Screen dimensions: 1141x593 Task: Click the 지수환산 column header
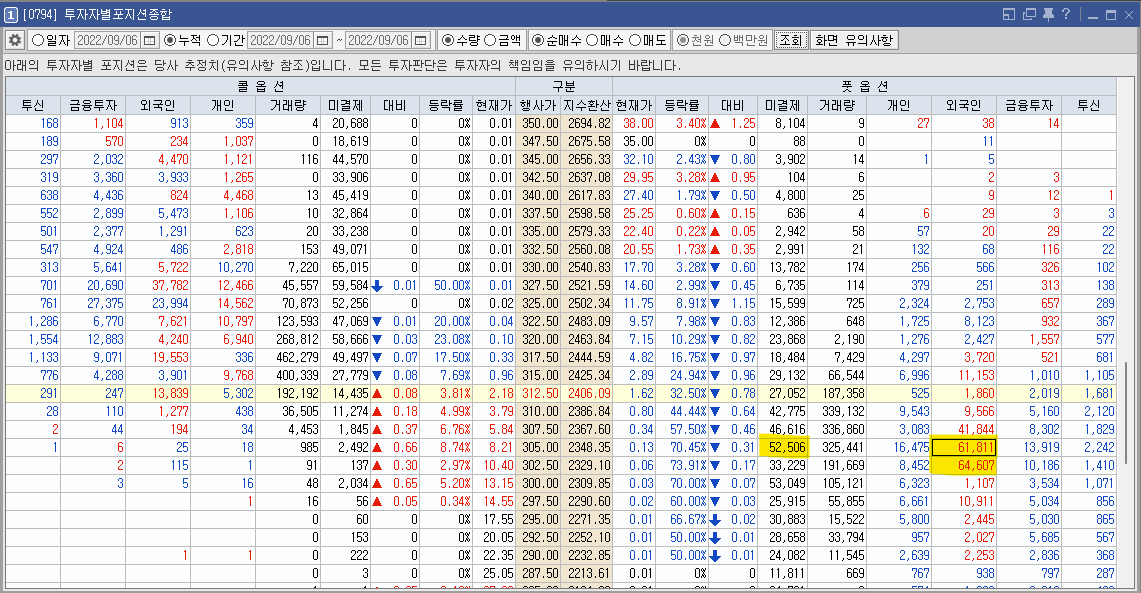(x=587, y=106)
